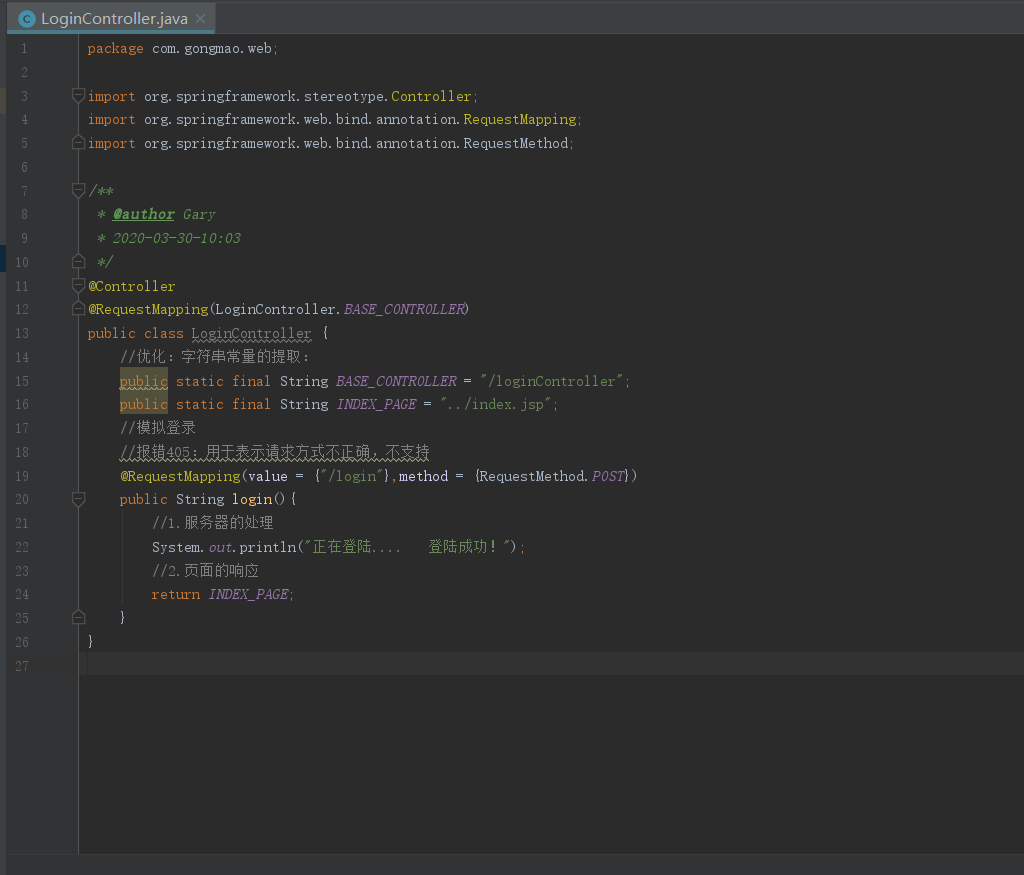Viewport: 1024px width, 875px height.
Task: Click INDEX_PAGE in the return statement
Action: click(248, 595)
